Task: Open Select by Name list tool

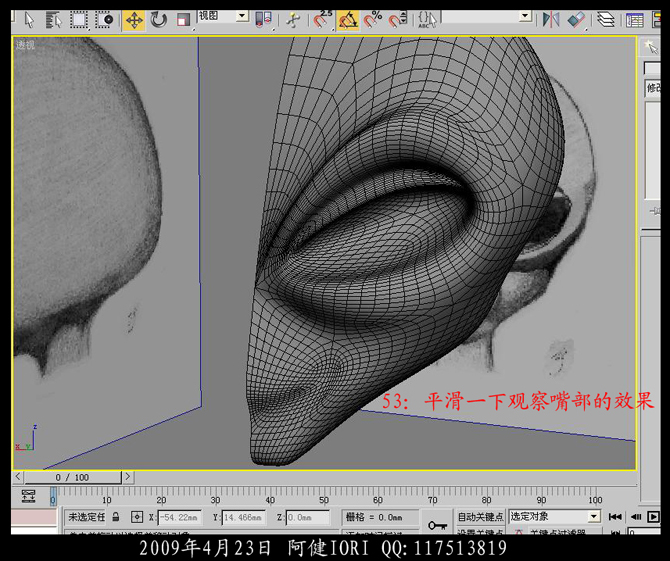Action: tap(54, 20)
